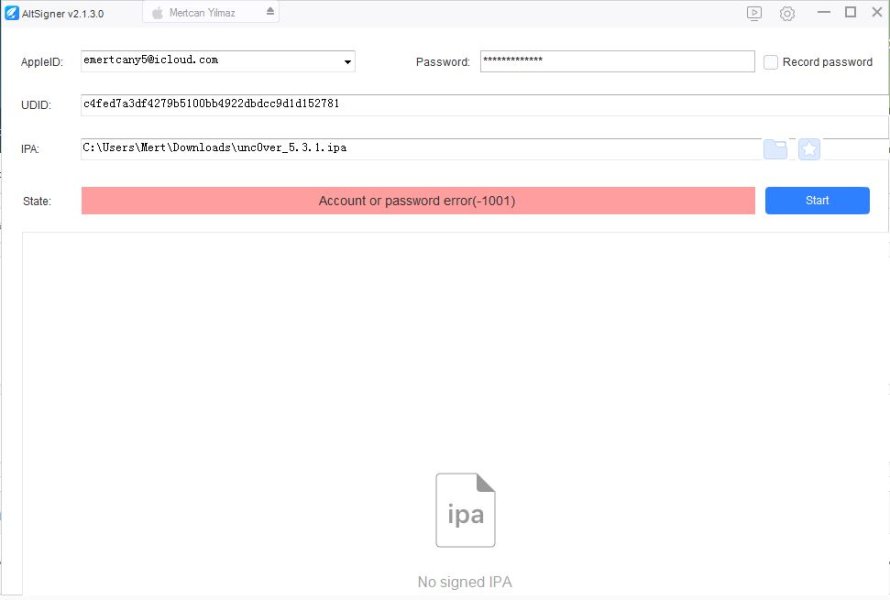Click the AppleID email text
The width and height of the screenshot is (890, 600).
point(150,60)
